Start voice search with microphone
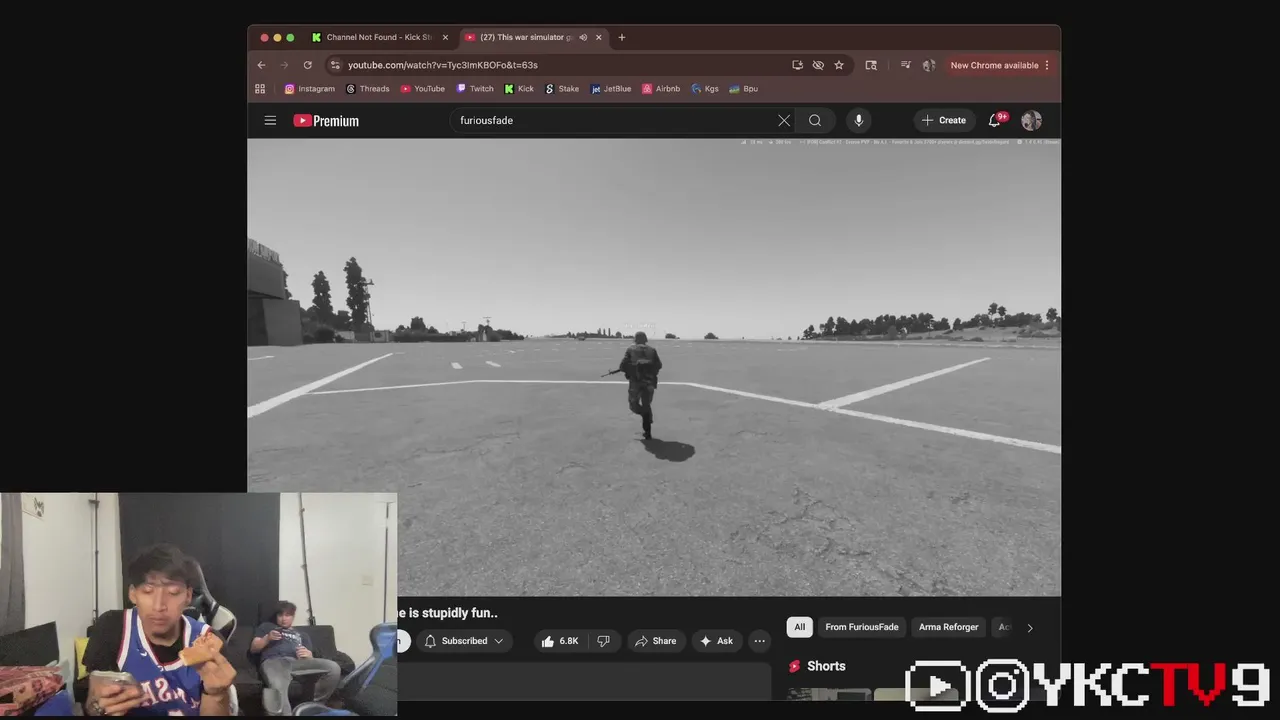 click(858, 120)
